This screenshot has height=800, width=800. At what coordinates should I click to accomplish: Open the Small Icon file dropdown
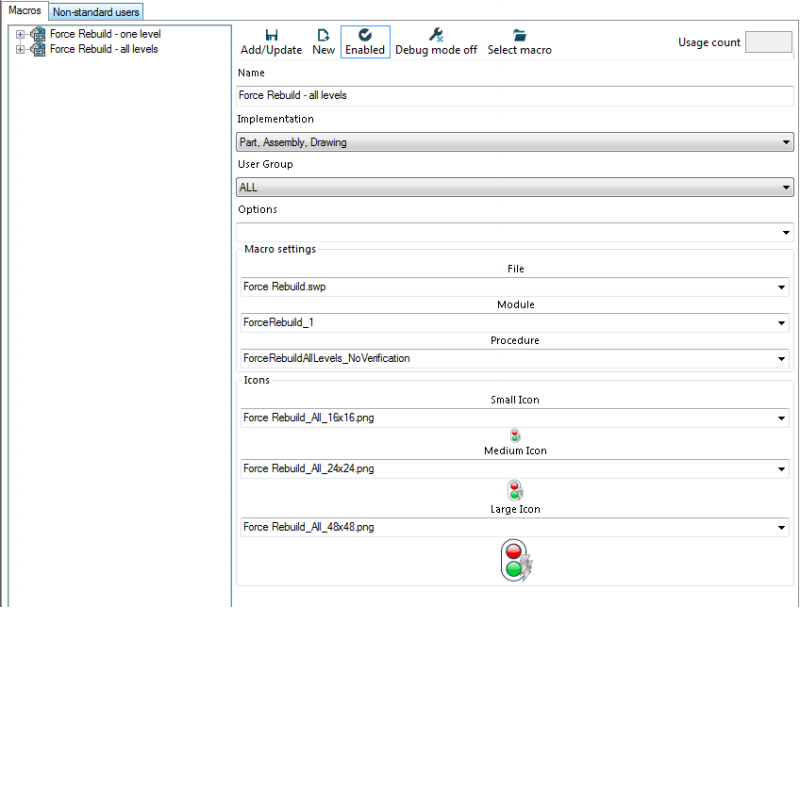pyautogui.click(x=515, y=418)
